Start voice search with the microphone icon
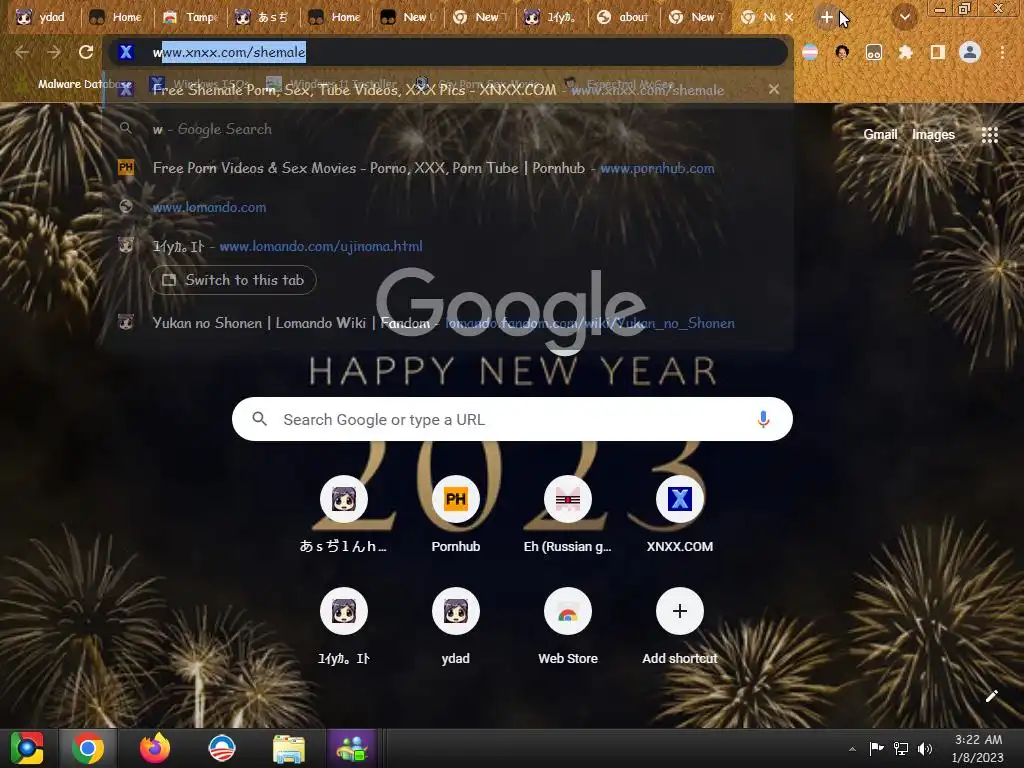Screen dimensions: 1024x768 763,419
